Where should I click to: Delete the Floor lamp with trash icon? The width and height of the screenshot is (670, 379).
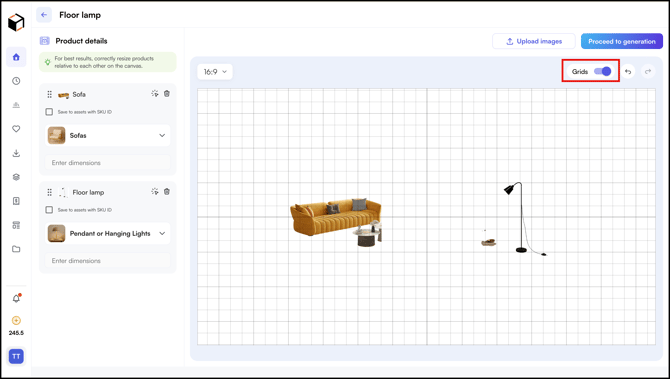(x=167, y=191)
